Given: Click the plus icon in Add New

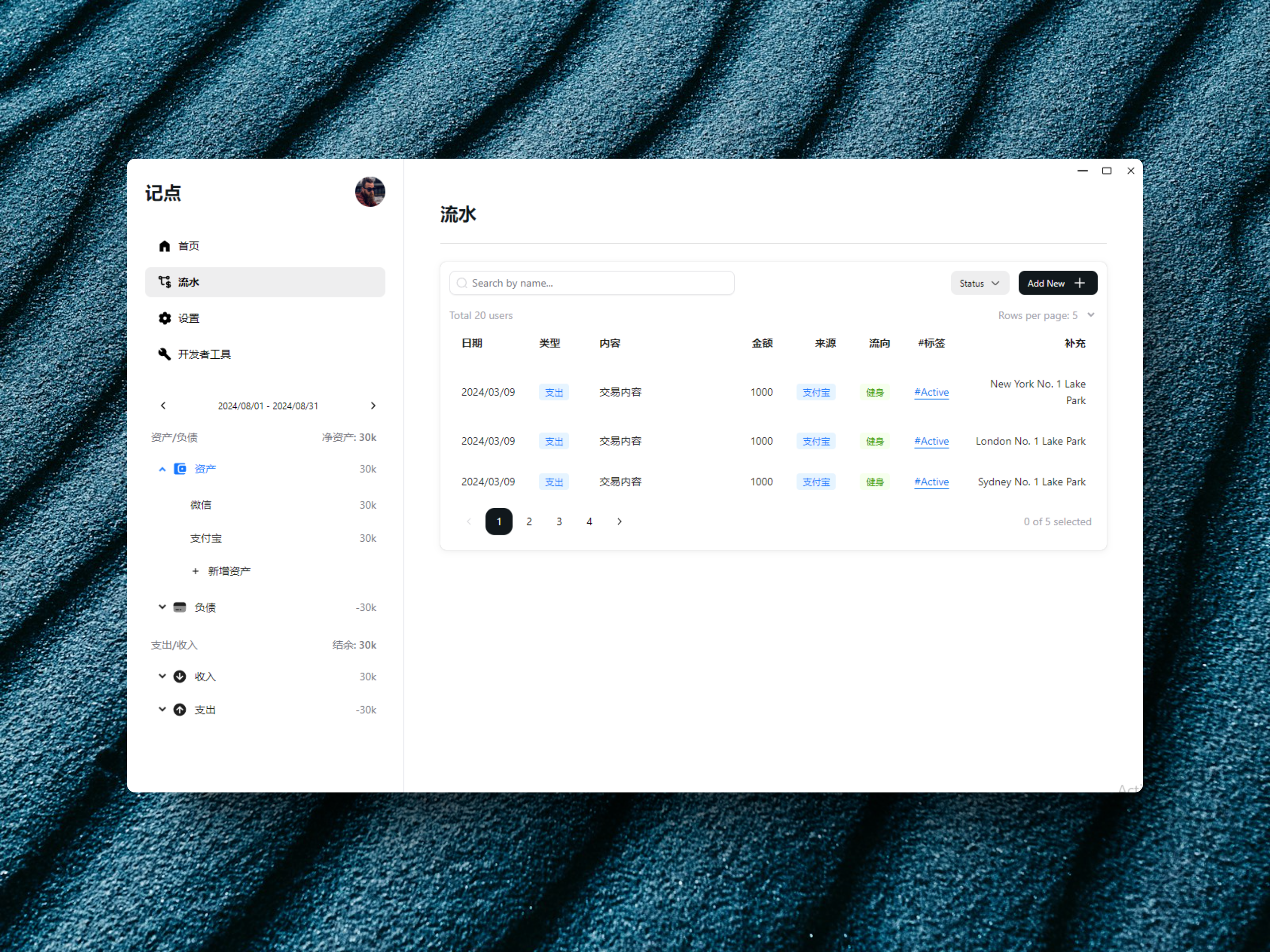Looking at the screenshot, I should [x=1079, y=283].
